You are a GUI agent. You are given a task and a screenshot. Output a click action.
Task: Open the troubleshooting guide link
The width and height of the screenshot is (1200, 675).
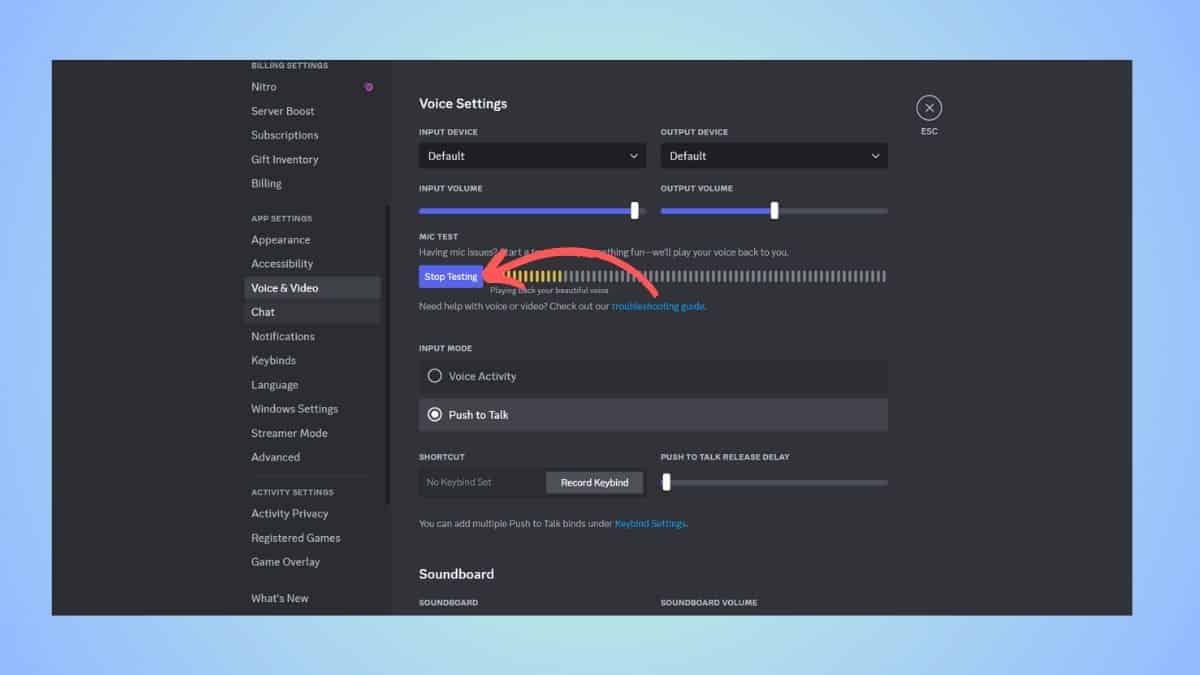tap(658, 306)
